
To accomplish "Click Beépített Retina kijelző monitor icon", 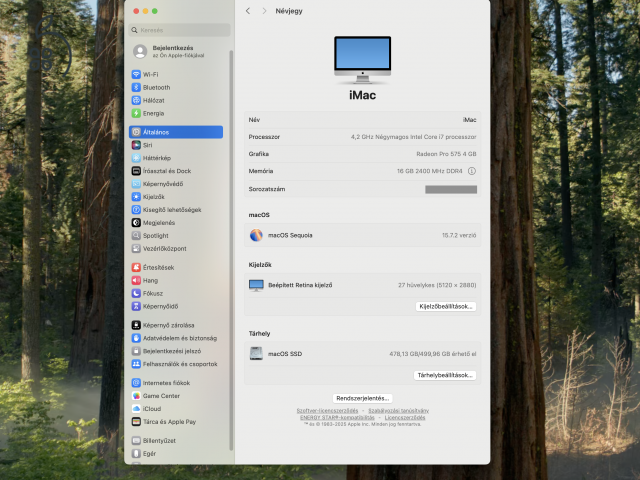I will pyautogui.click(x=256, y=285).
